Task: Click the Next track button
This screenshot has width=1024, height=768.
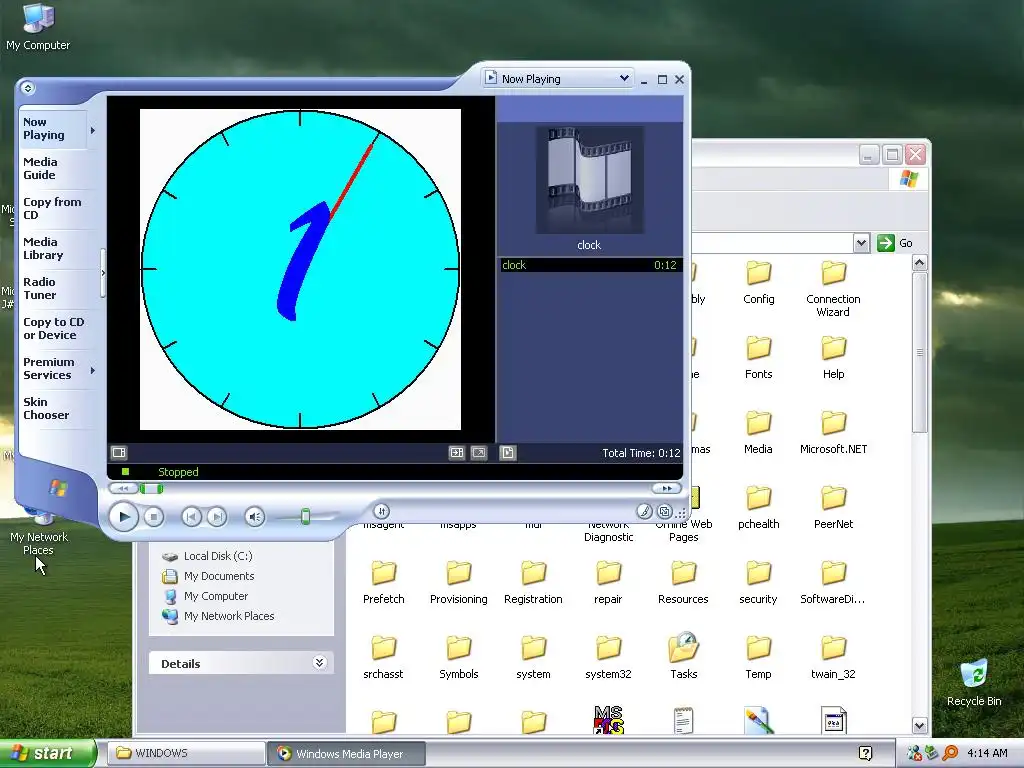Action: (217, 517)
